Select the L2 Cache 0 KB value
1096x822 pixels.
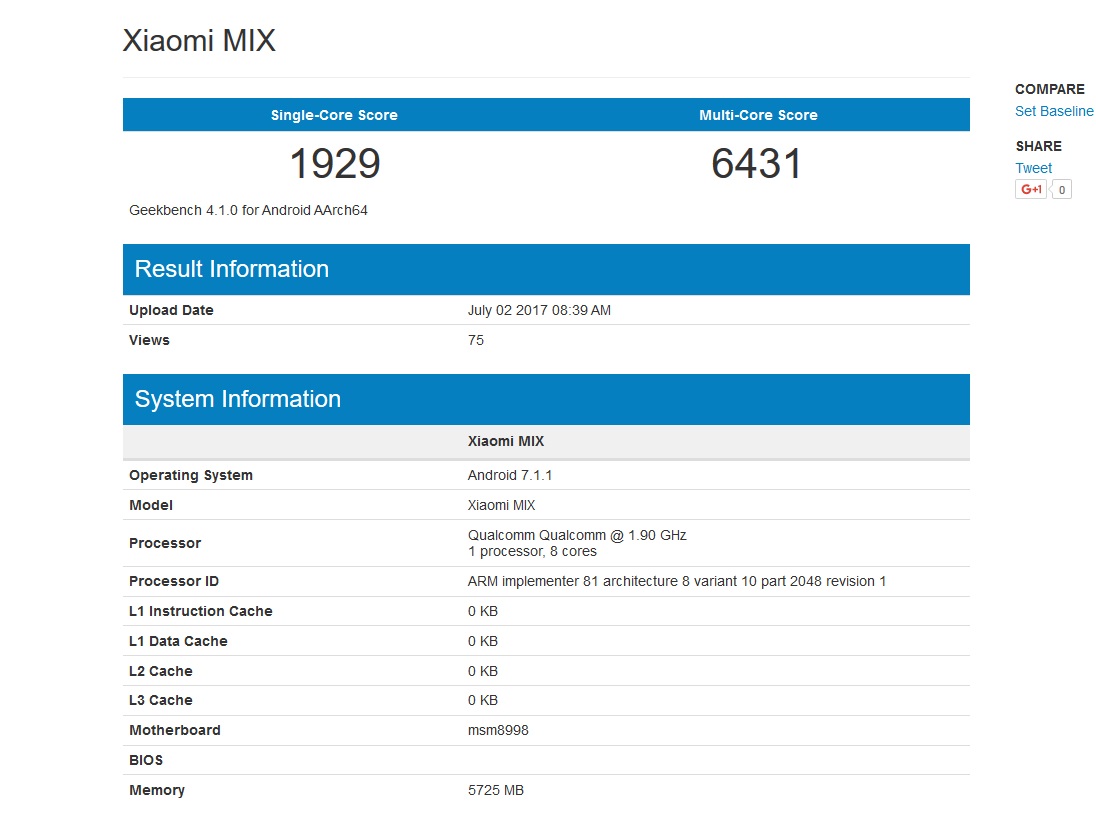(x=483, y=672)
